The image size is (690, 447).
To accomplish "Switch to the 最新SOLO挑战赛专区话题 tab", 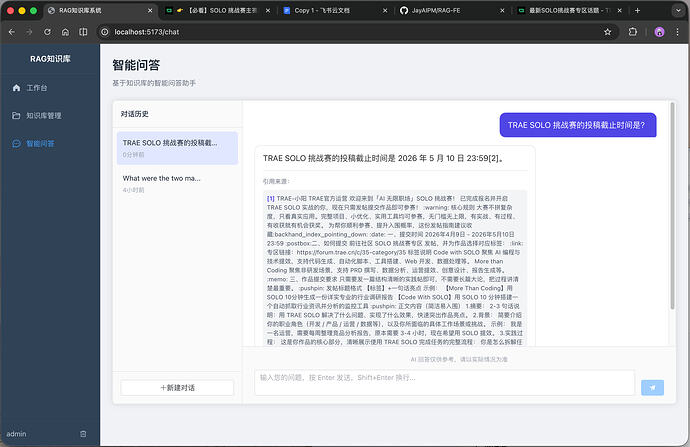I will pos(569,10).
